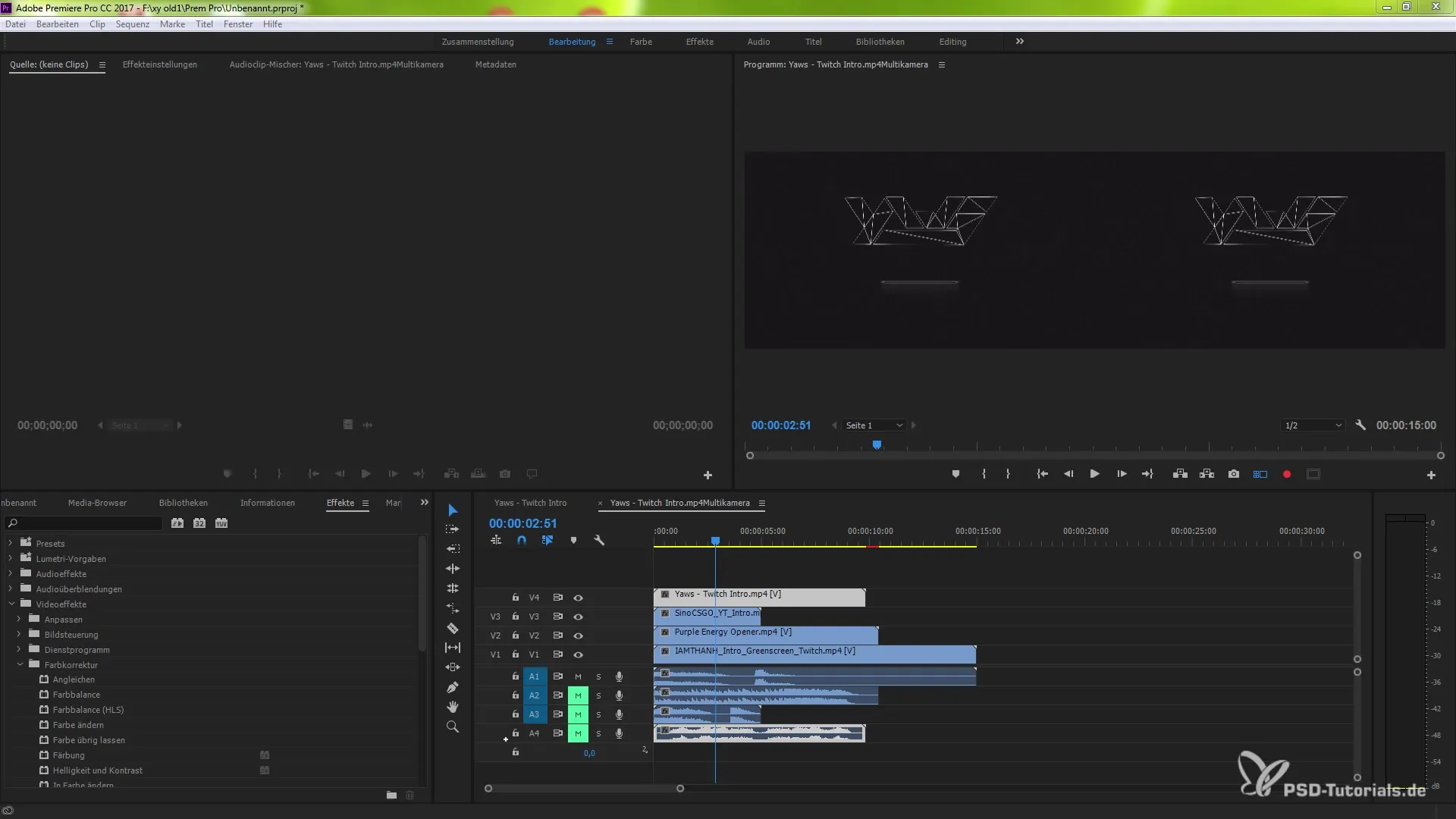Unmute audio track A2
1456x819 pixels.
pos(578,695)
